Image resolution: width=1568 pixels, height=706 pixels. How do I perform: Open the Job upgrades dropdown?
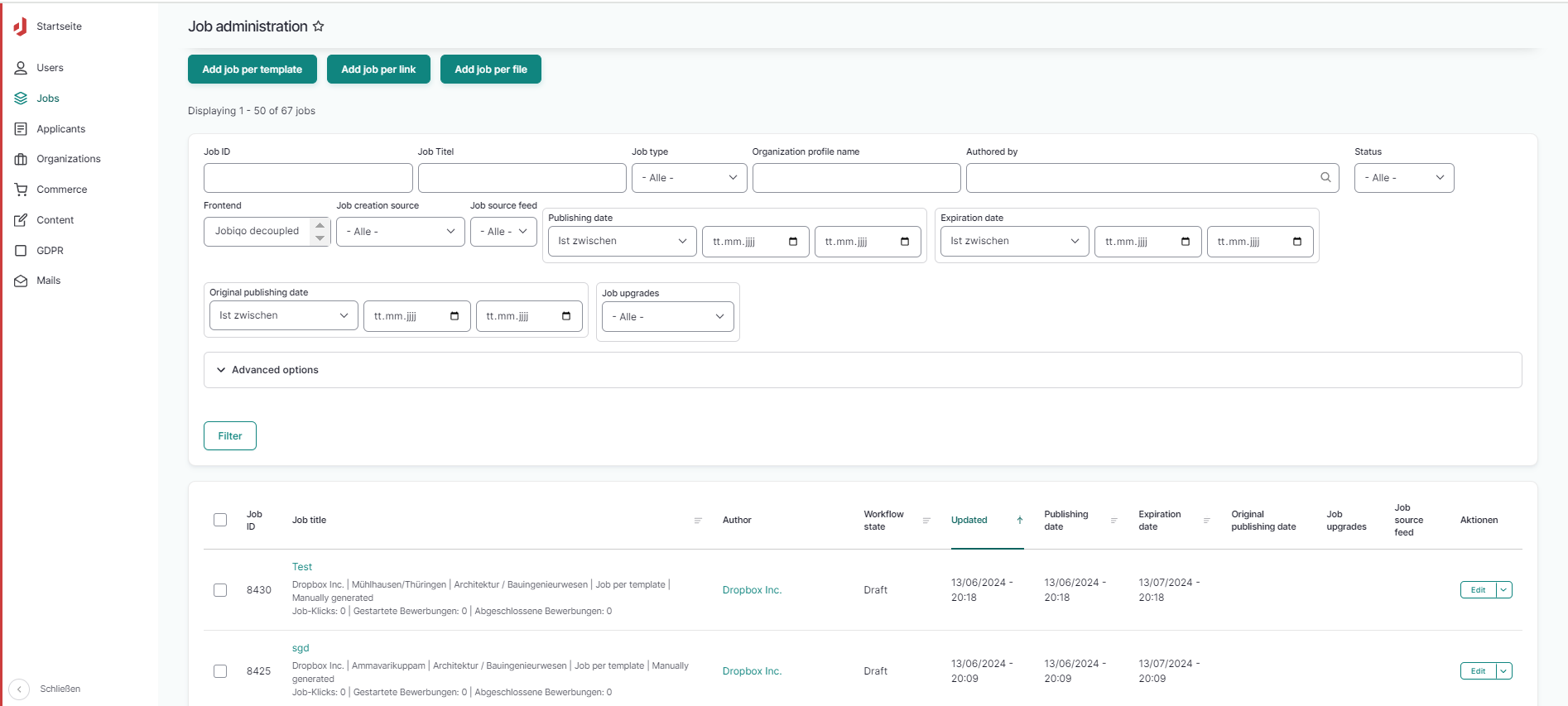click(x=668, y=316)
